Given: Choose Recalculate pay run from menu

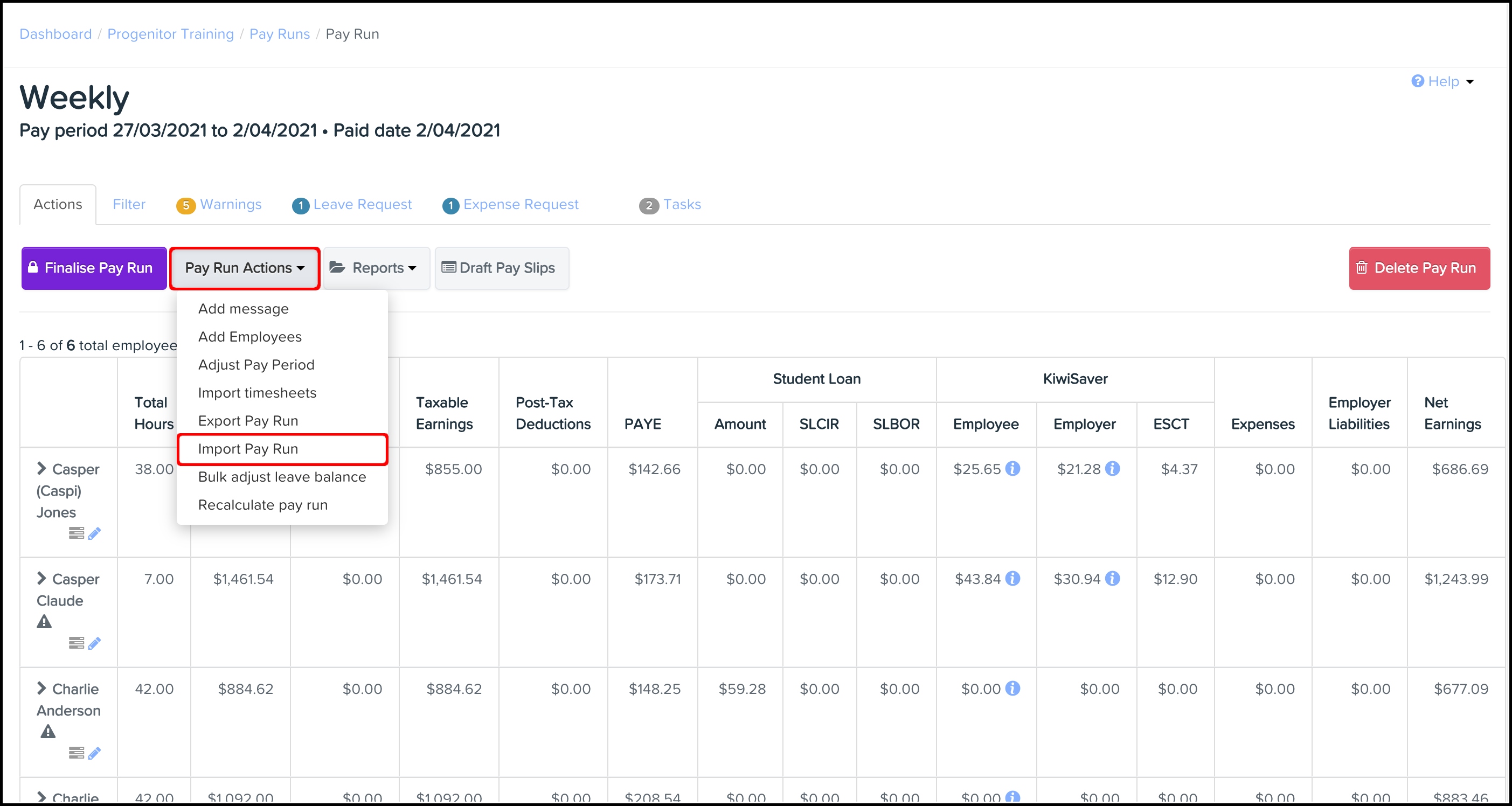Looking at the screenshot, I should click(263, 505).
